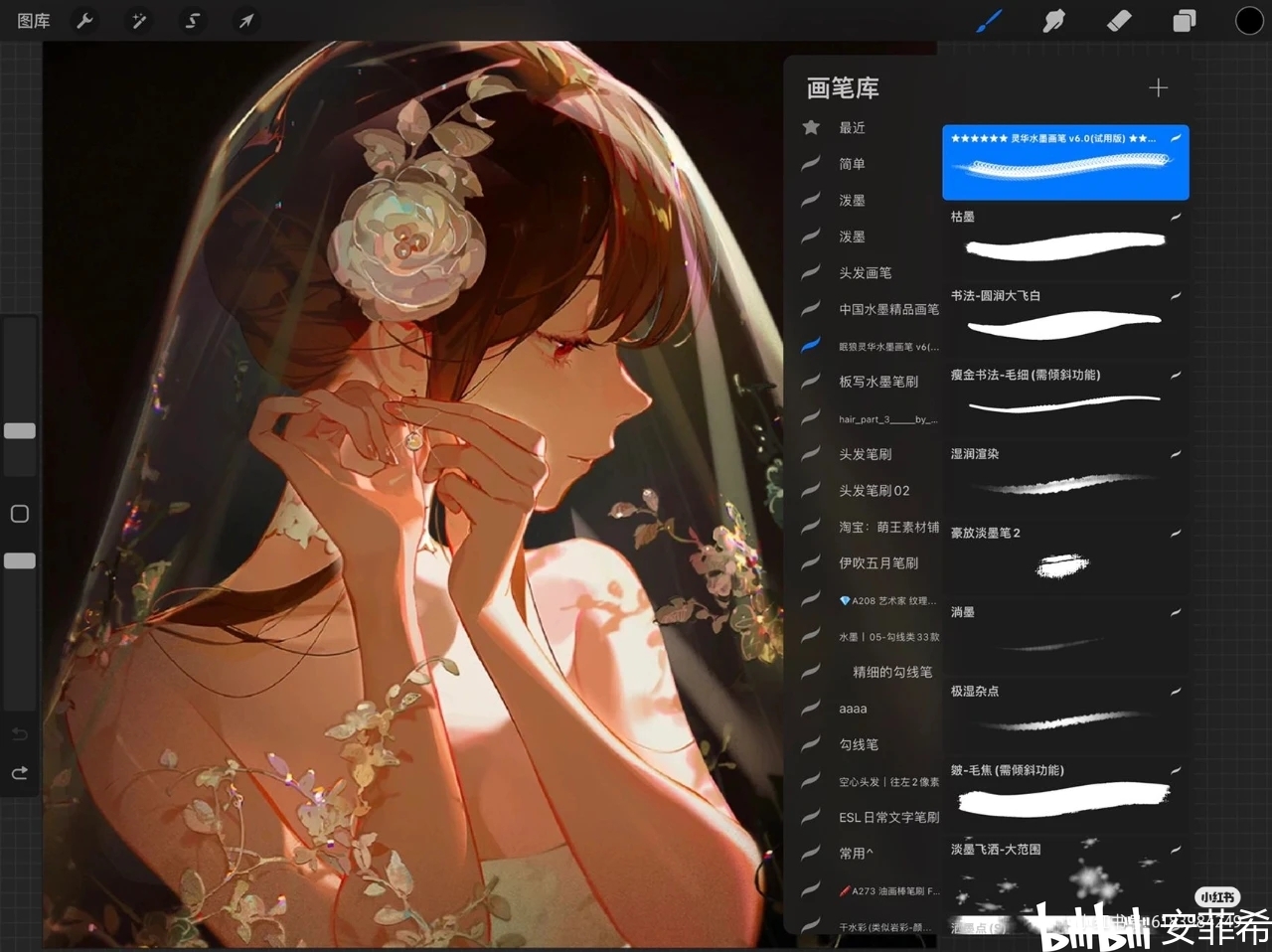
Task: Open the 图库 gallery
Action: coord(34,21)
